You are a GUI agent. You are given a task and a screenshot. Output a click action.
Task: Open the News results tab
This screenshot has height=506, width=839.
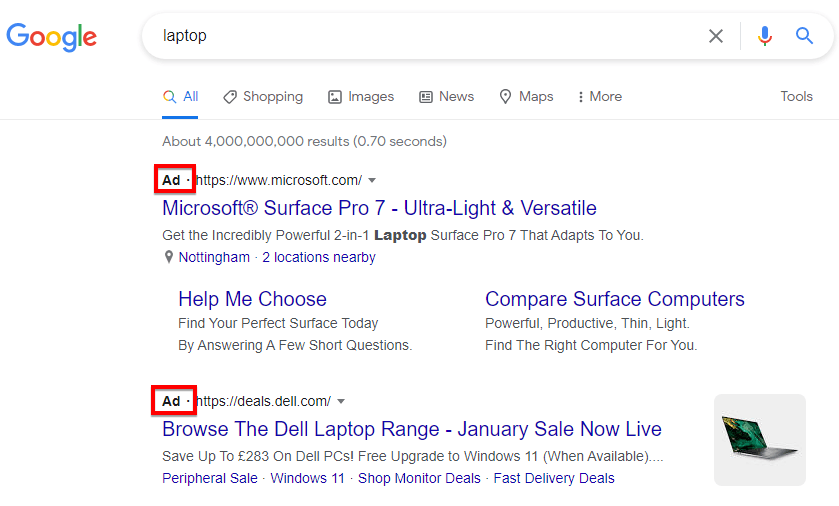tap(446, 97)
